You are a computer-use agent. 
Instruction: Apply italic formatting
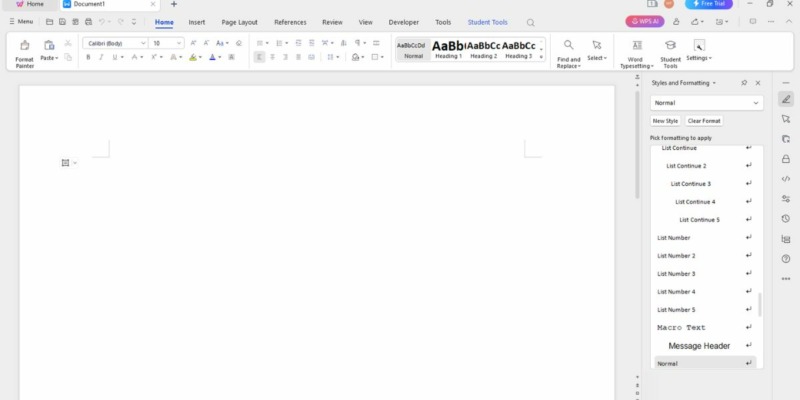tap(101, 57)
